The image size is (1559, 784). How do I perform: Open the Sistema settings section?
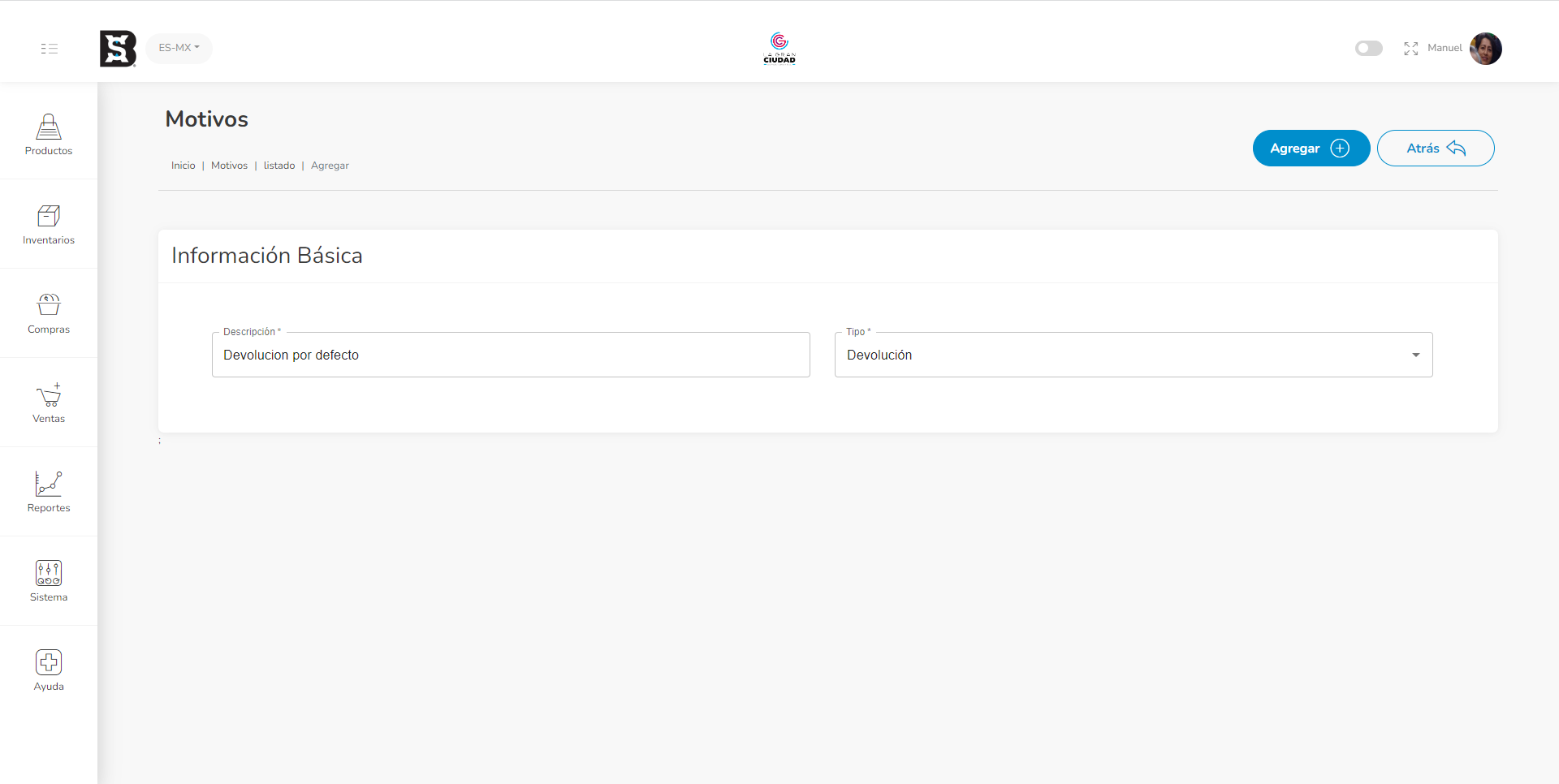49,581
